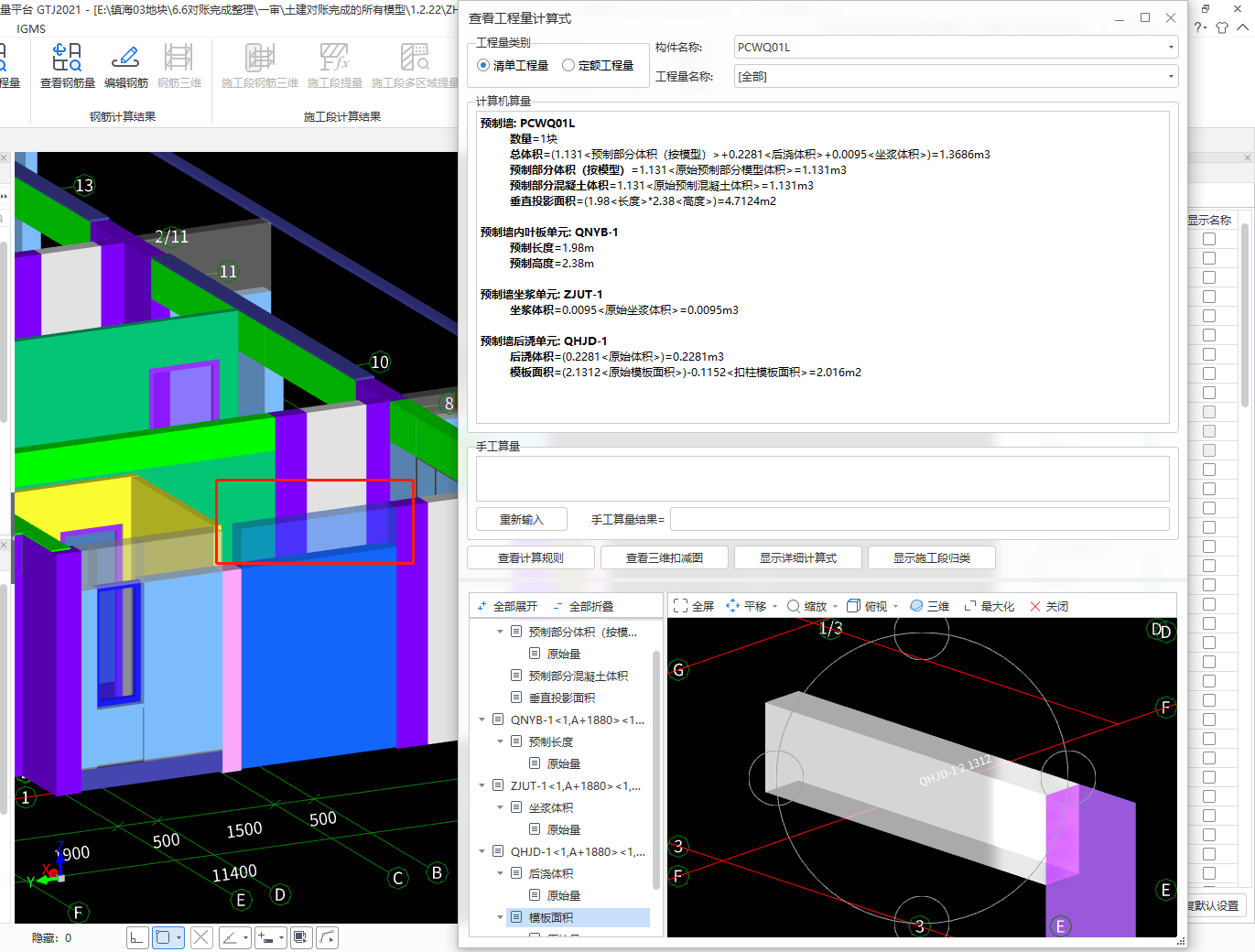Collapse the QNYB-1 tree node
Image resolution: width=1255 pixels, height=952 pixels.
[482, 719]
